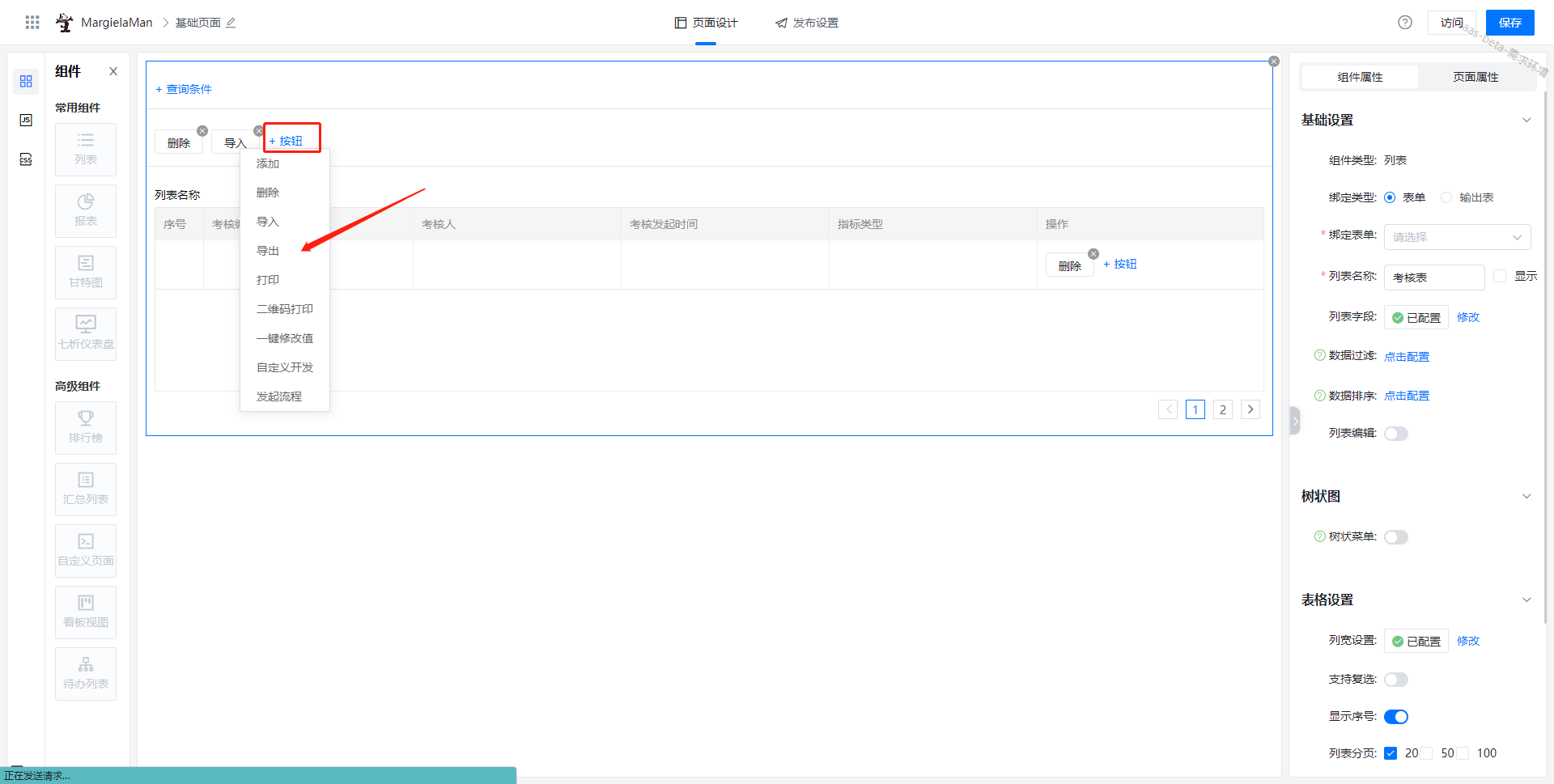Collapse the 表格设置 section
This screenshot has width=1554, height=784.
tap(1526, 600)
